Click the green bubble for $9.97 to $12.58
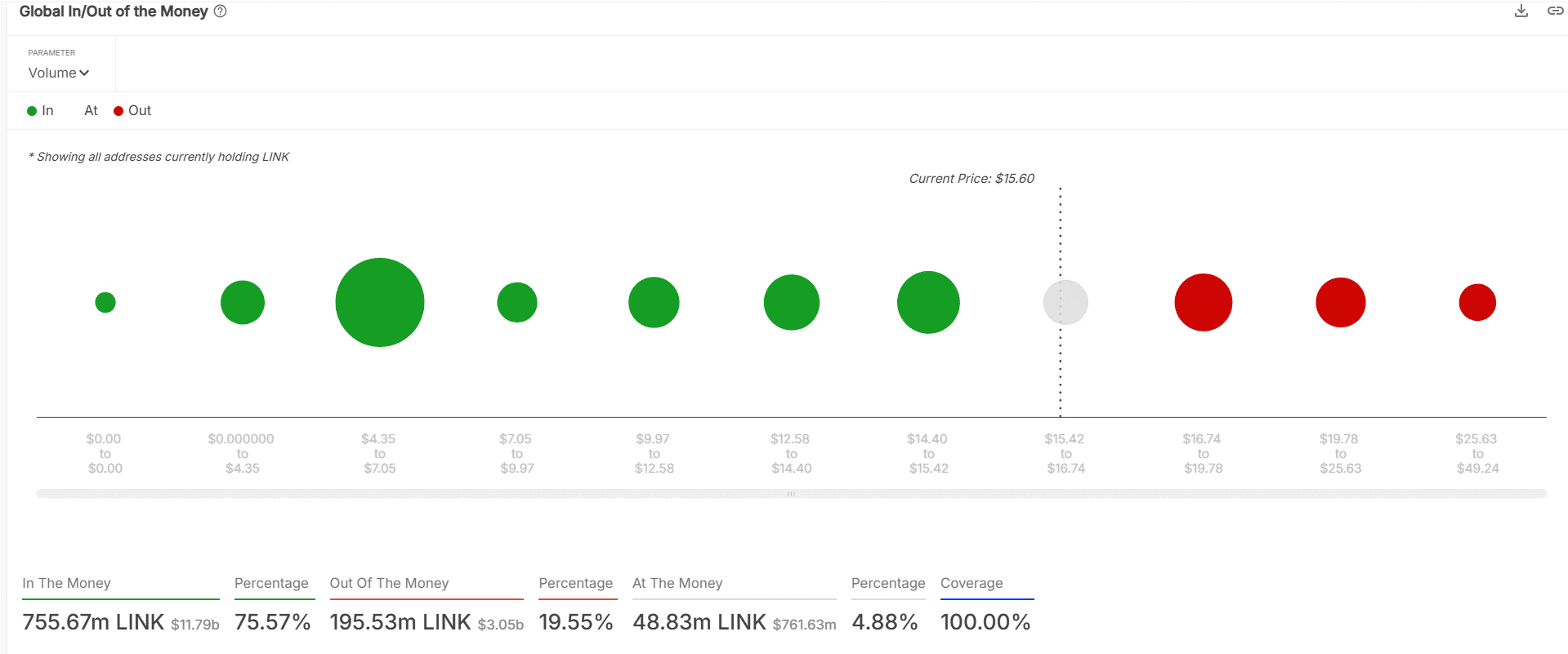Viewport: 1568px width, 654px height. coord(654,302)
